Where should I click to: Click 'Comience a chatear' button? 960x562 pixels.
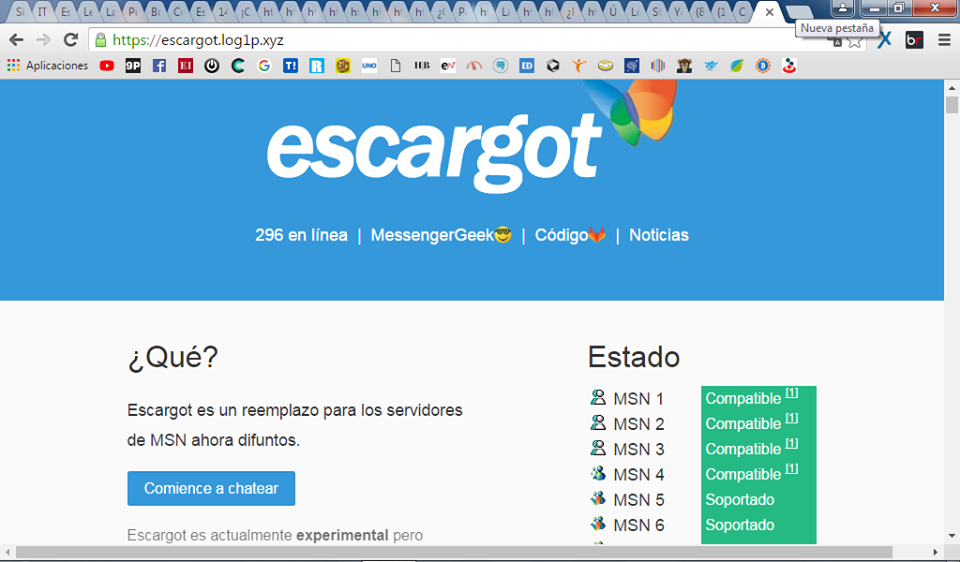(x=211, y=489)
